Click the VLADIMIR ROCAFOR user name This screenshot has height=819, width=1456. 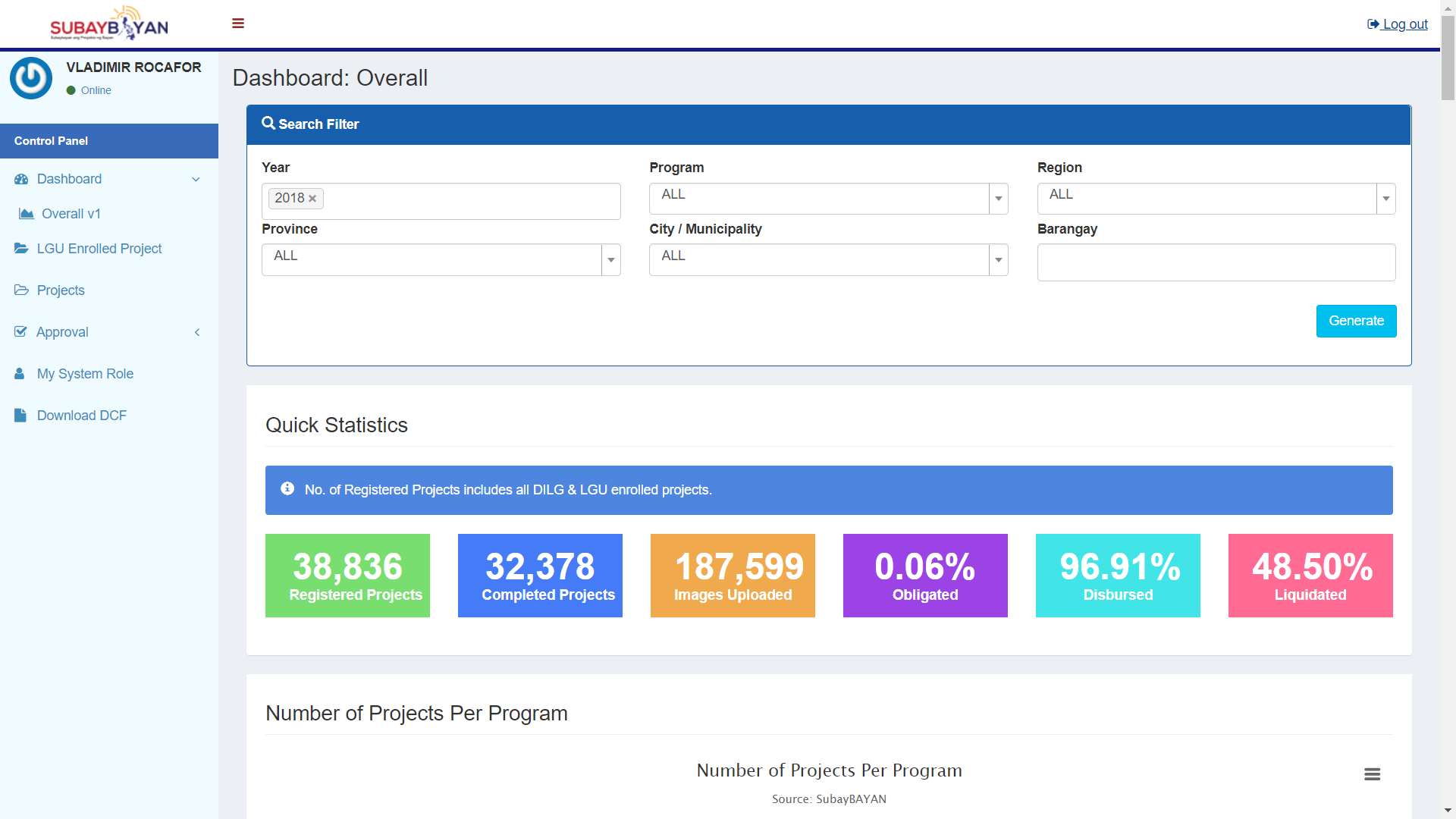133,67
